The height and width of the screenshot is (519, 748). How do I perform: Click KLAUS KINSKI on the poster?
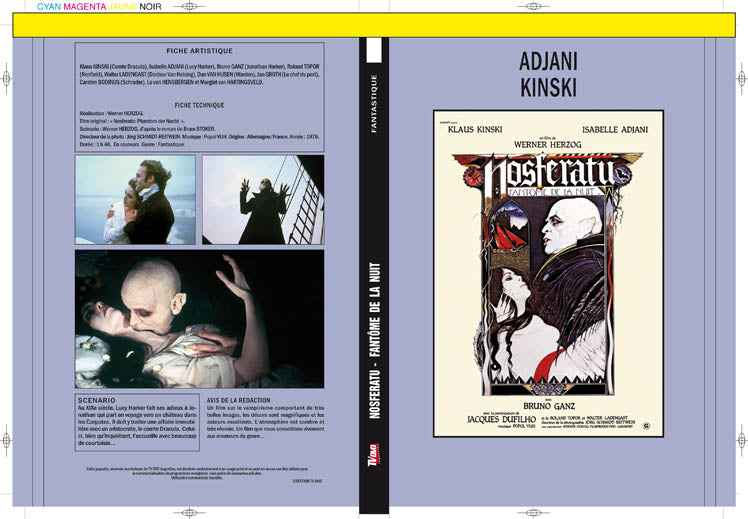(x=475, y=129)
